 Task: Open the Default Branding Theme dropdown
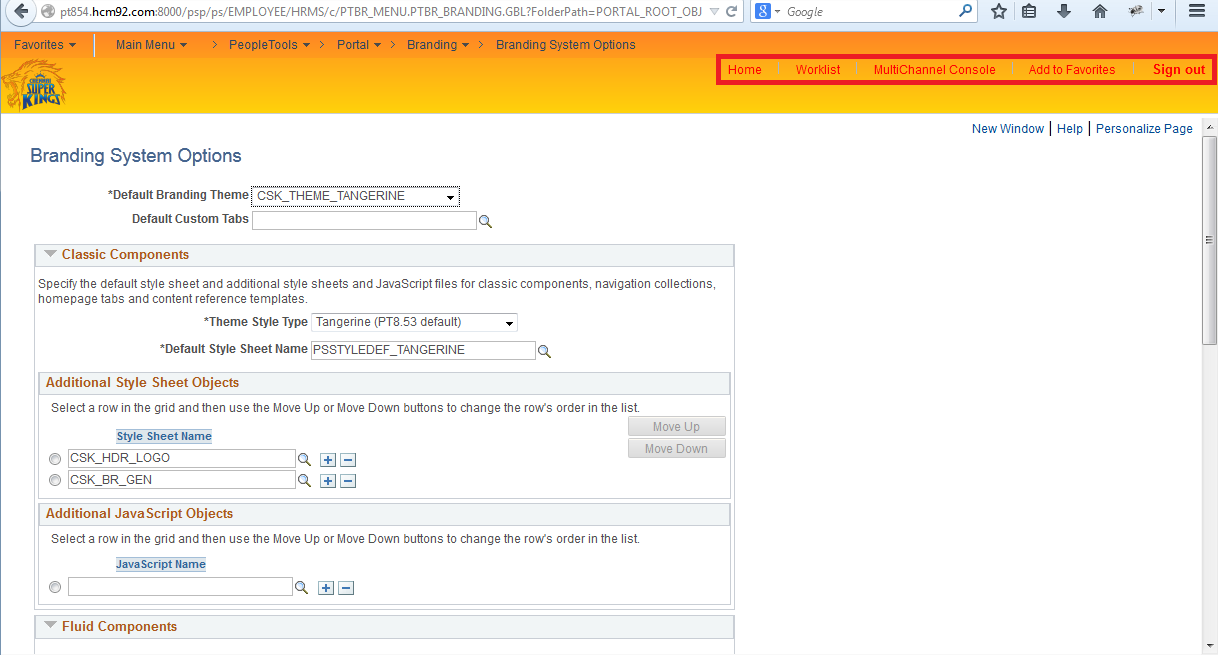[449, 195]
